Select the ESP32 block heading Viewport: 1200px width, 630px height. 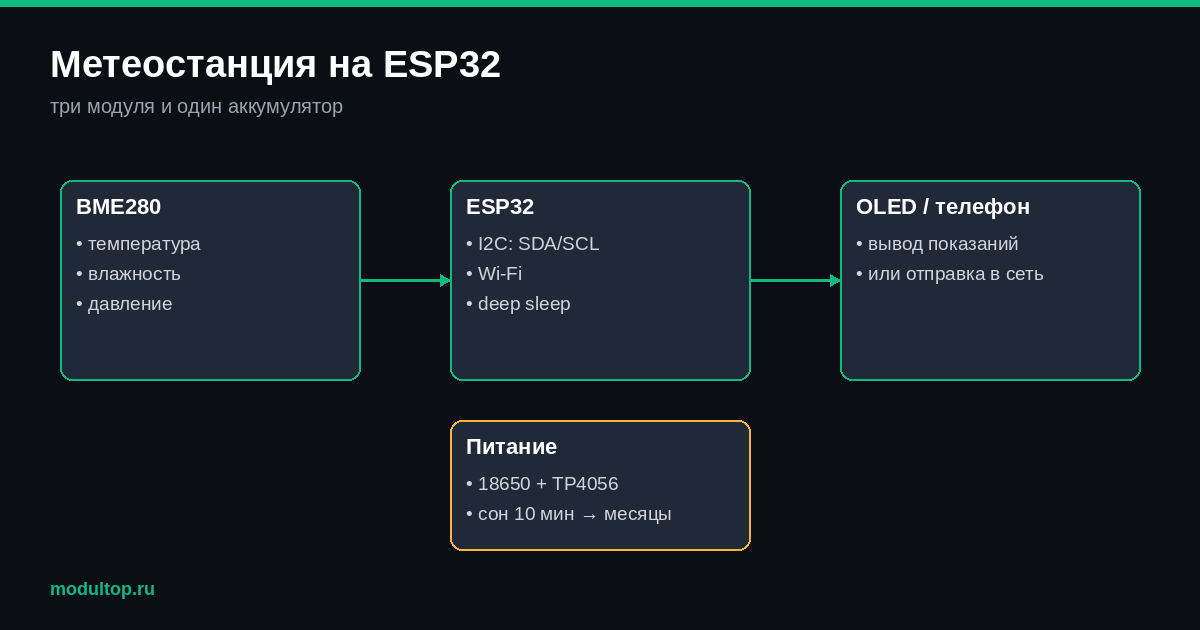[500, 207]
